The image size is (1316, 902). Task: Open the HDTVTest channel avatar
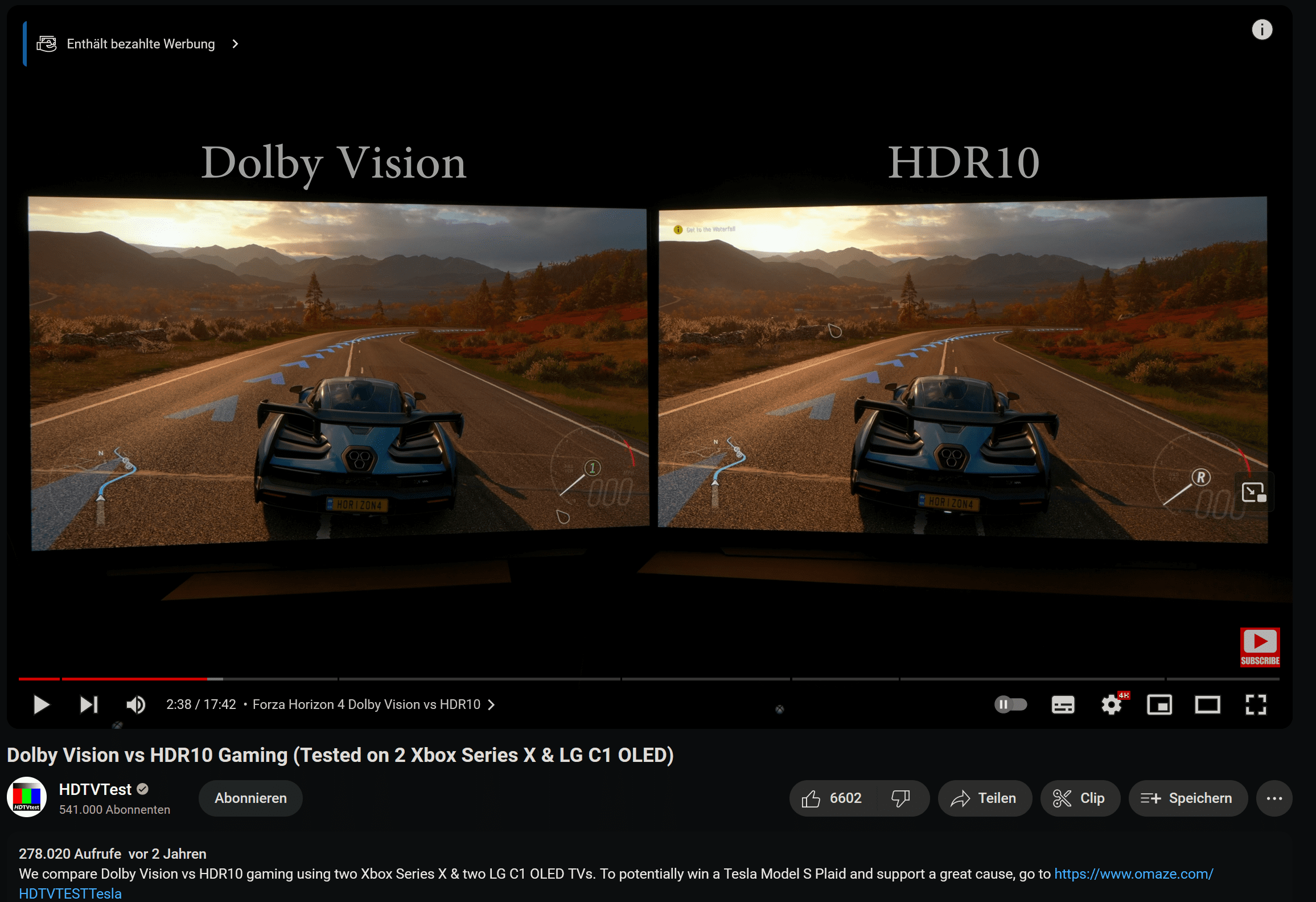pos(27,797)
